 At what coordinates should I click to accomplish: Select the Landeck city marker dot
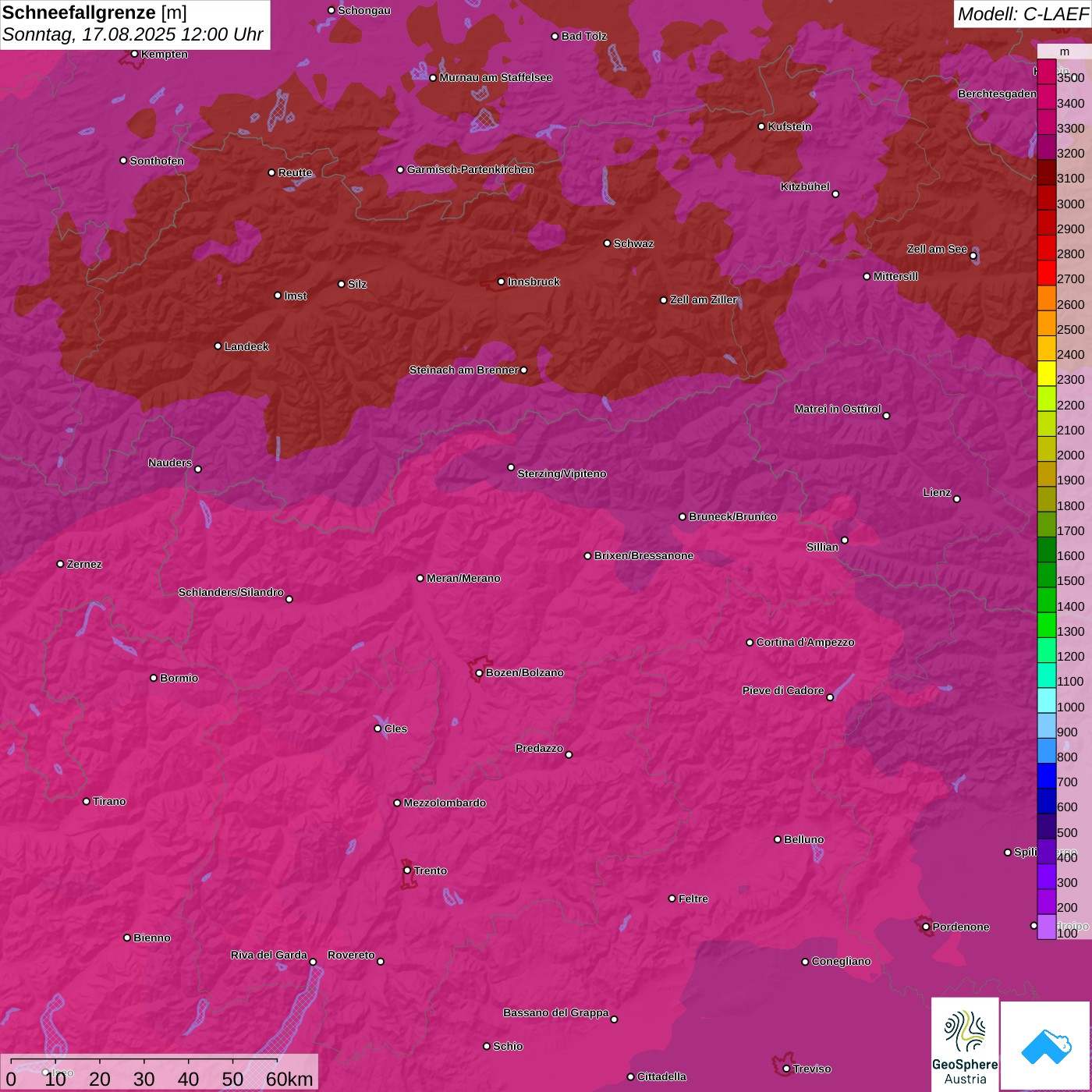pyautogui.click(x=218, y=346)
